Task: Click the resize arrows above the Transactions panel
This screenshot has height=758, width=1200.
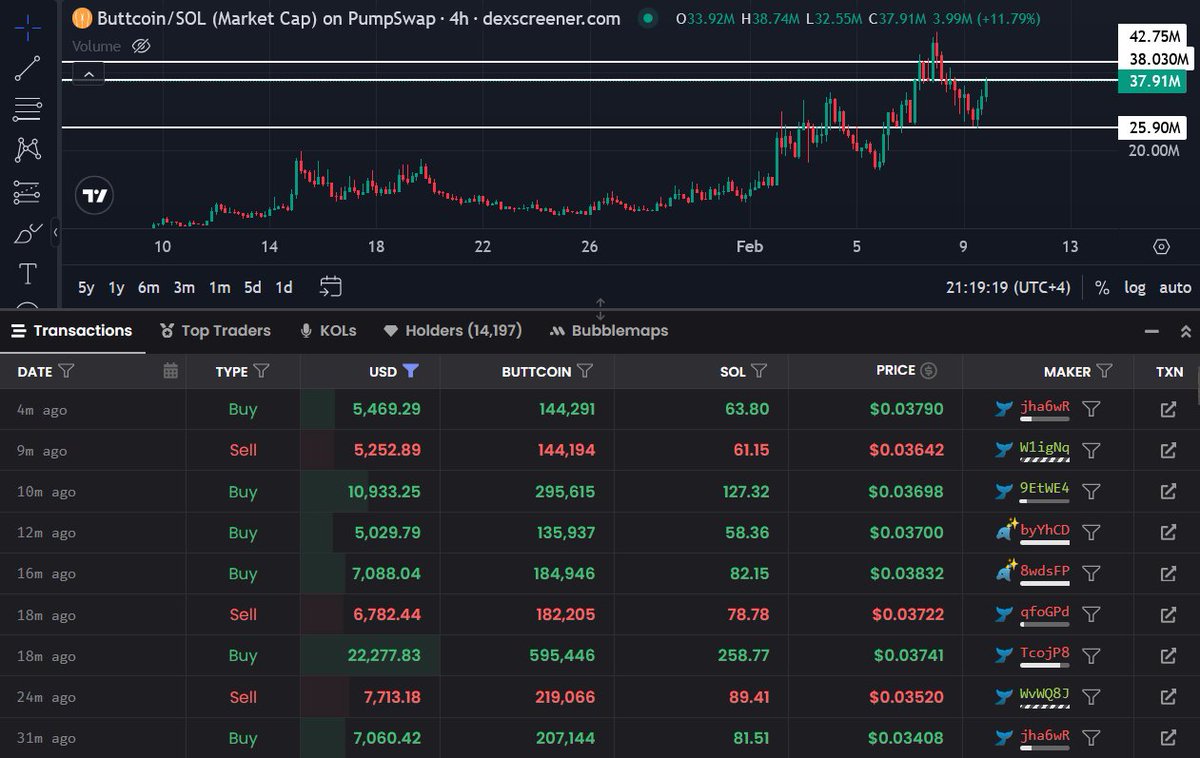Action: tap(600, 310)
